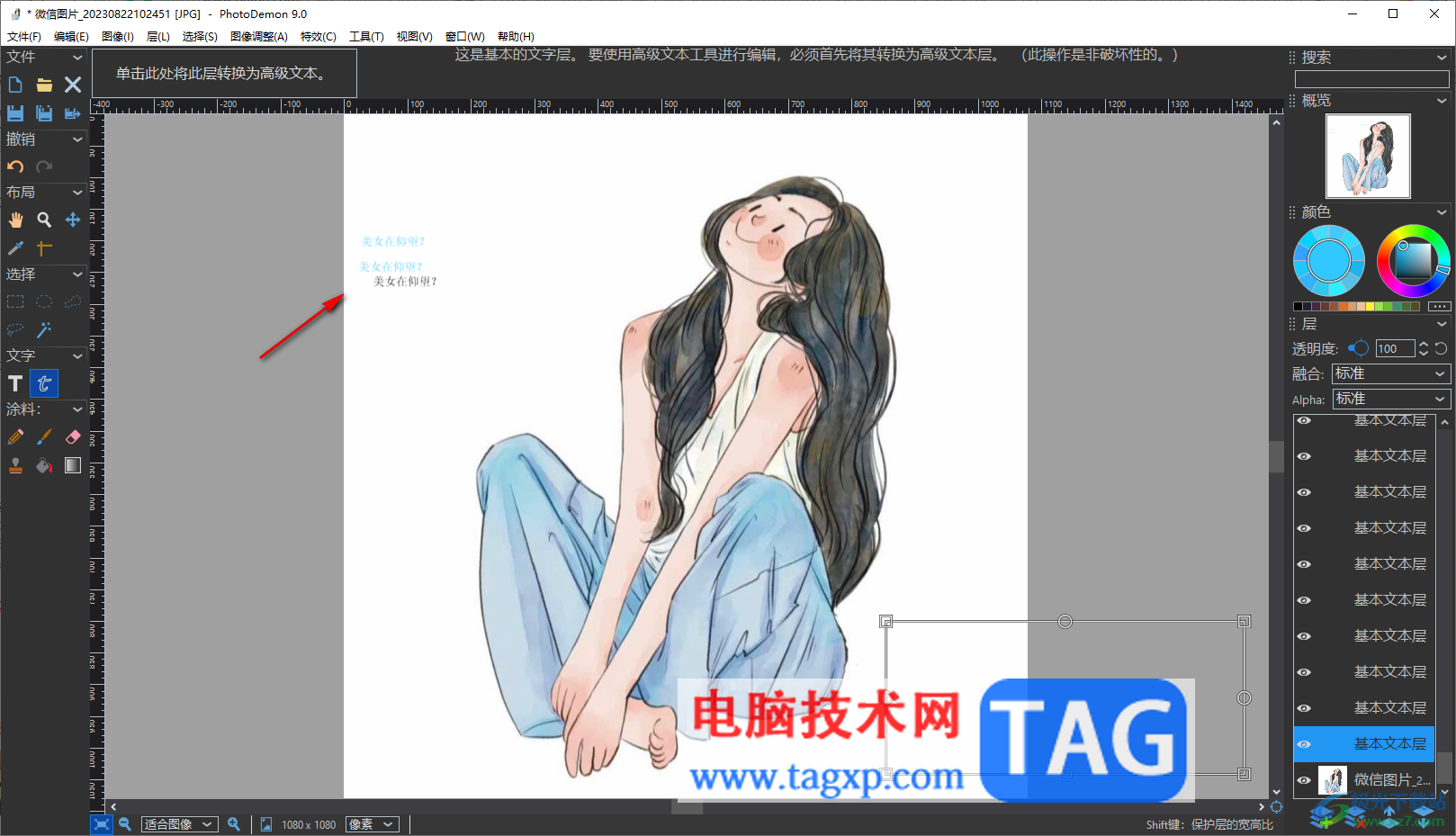Click the zoom in magnifier in the status bar

(234, 824)
